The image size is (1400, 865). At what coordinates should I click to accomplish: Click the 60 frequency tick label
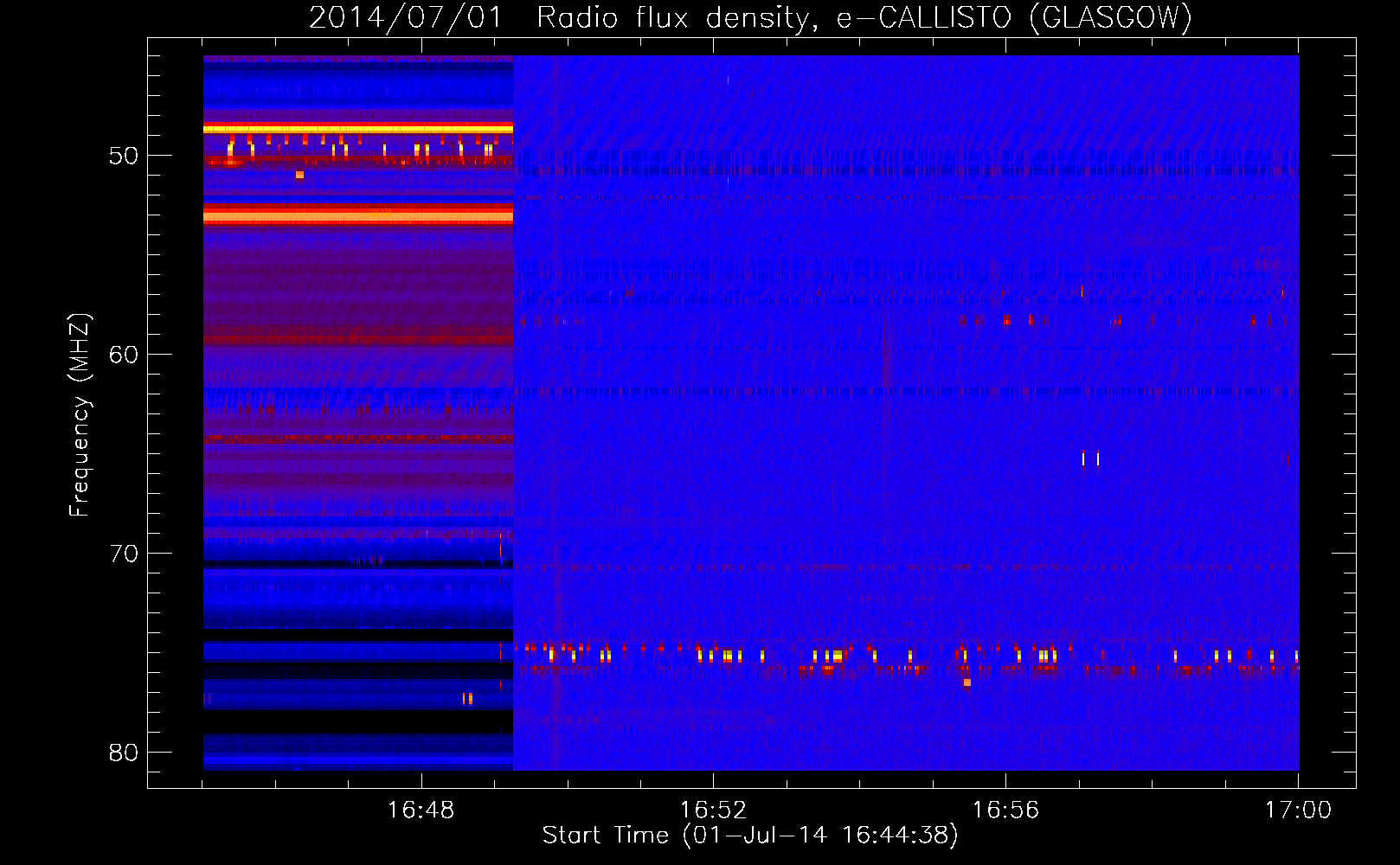pyautogui.click(x=124, y=355)
